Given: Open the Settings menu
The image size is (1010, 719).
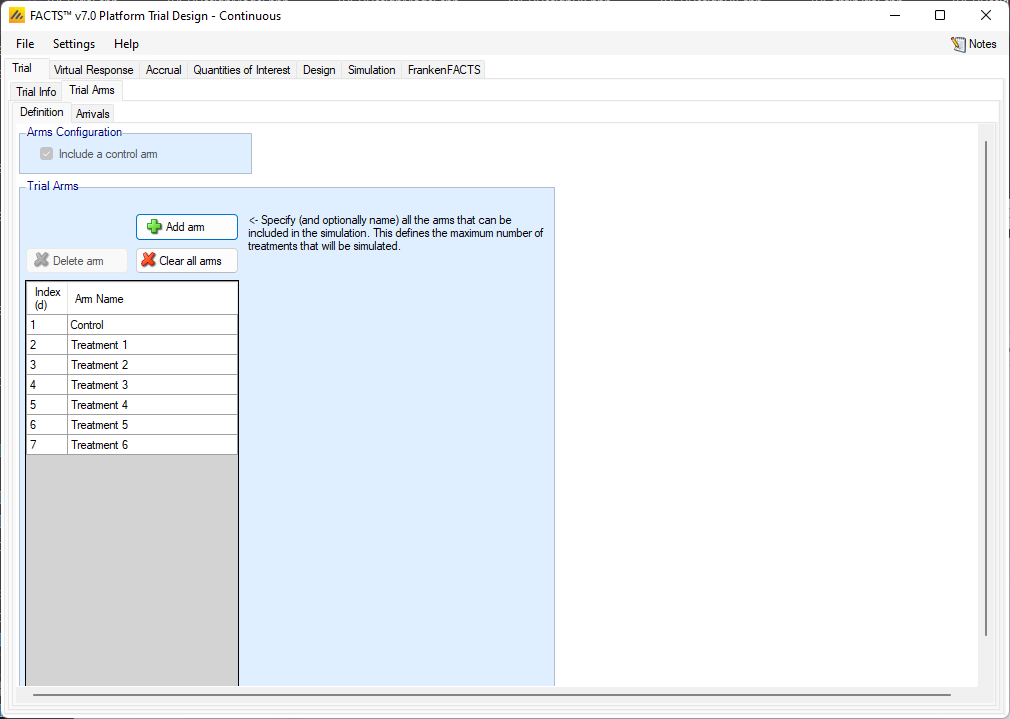Looking at the screenshot, I should [x=74, y=44].
